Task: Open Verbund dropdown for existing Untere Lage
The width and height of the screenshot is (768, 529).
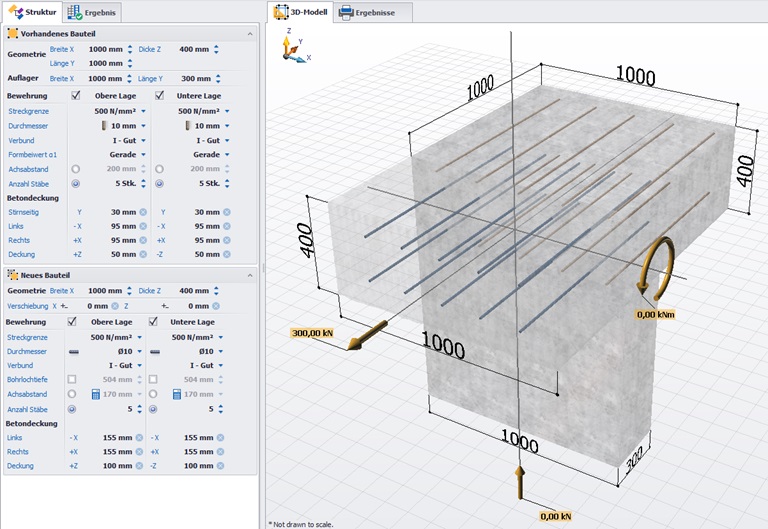Action: click(x=227, y=141)
